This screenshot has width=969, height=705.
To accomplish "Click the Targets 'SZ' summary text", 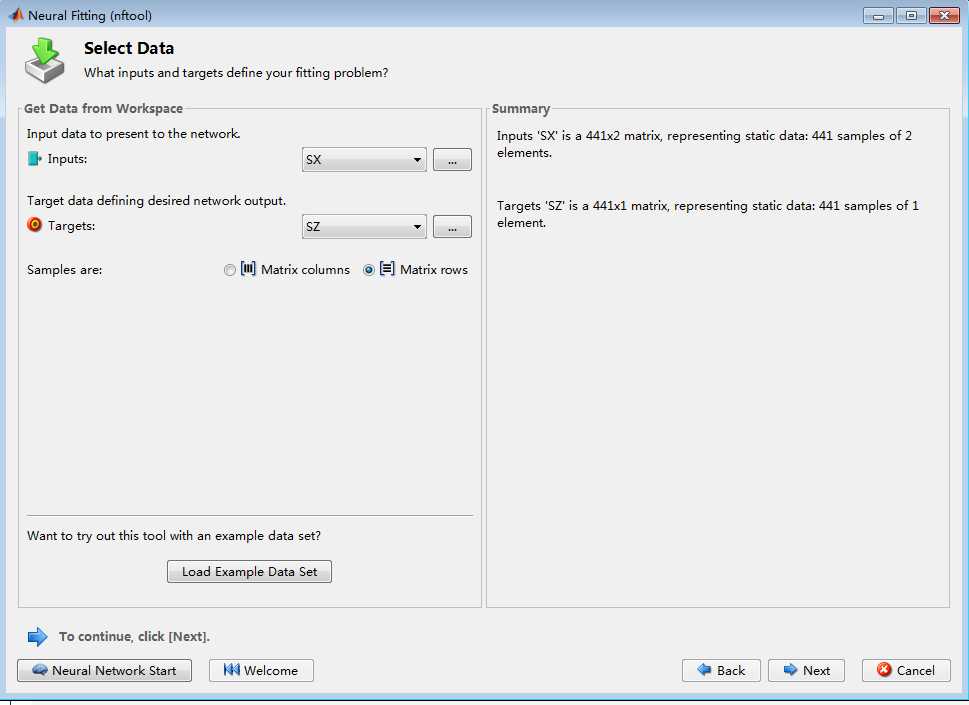I will (708, 214).
